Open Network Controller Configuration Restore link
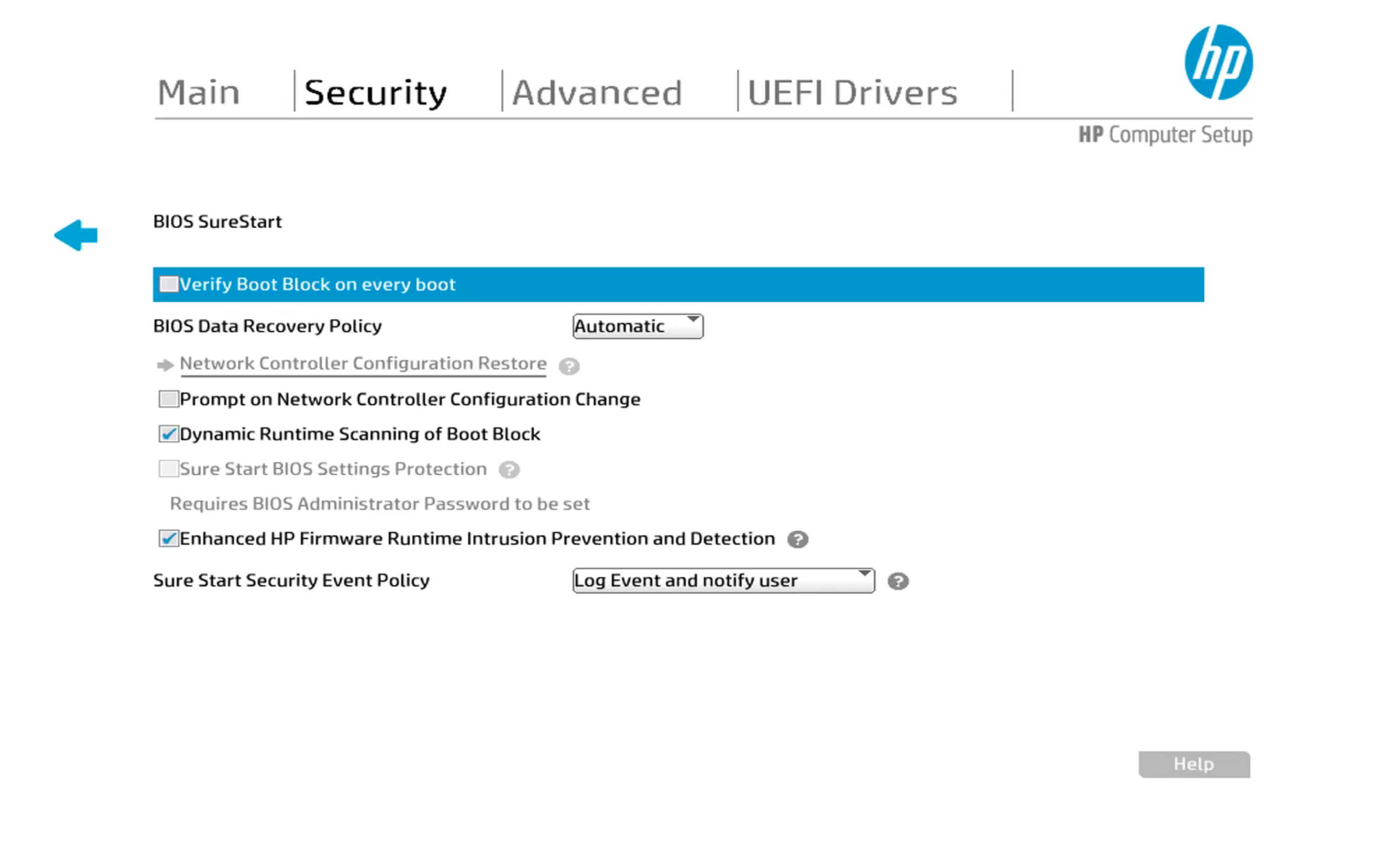This screenshot has width=1400, height=865. pos(363,364)
